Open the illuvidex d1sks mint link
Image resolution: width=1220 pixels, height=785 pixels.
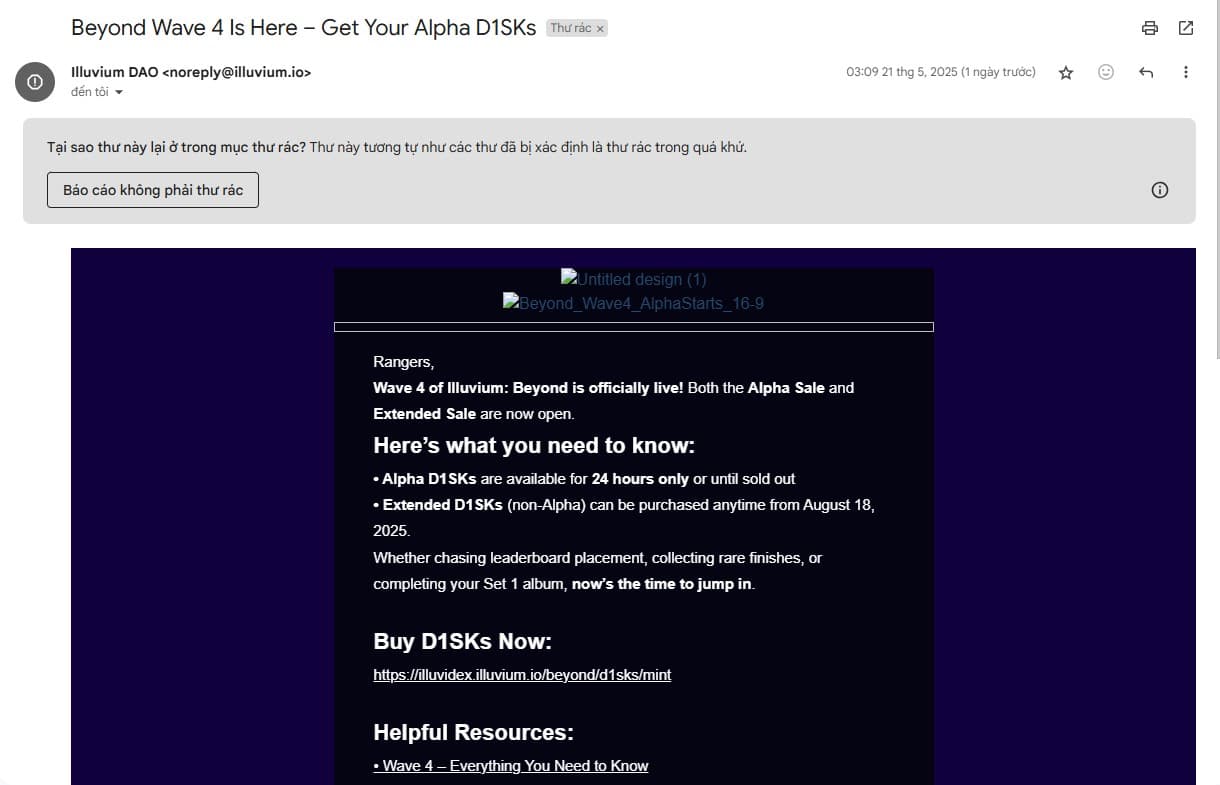522,675
